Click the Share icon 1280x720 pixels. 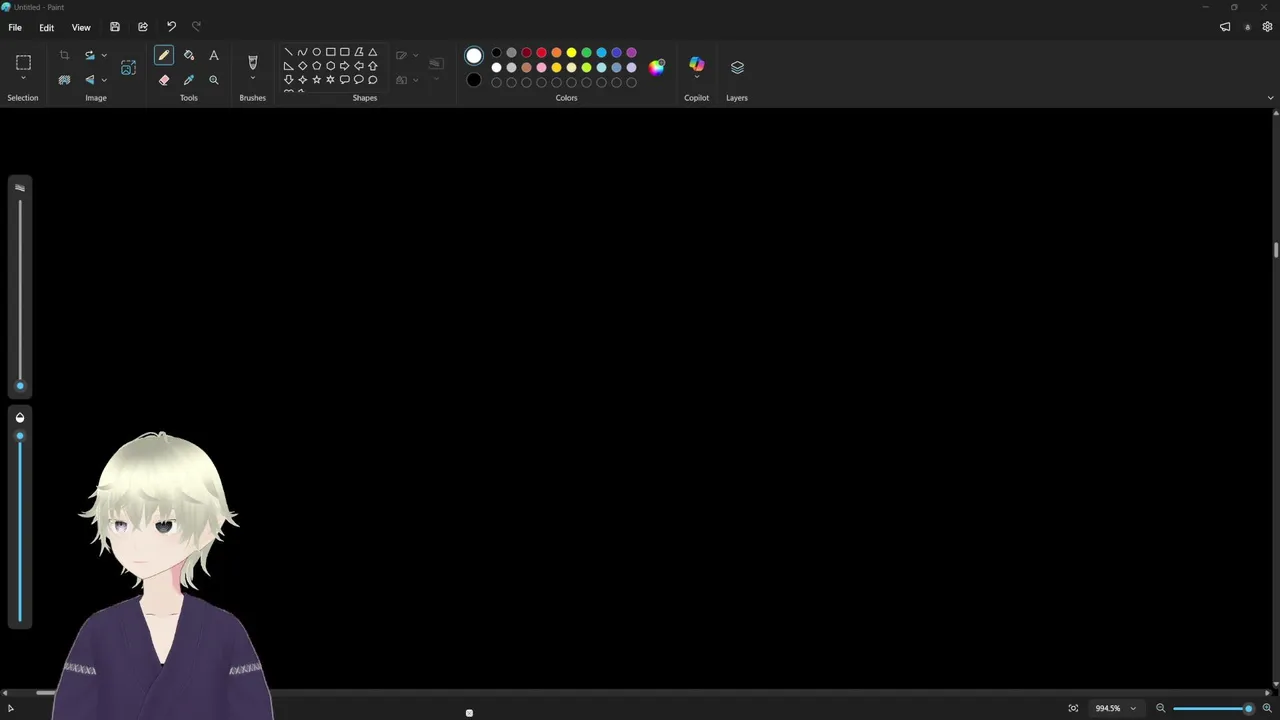pos(143,27)
